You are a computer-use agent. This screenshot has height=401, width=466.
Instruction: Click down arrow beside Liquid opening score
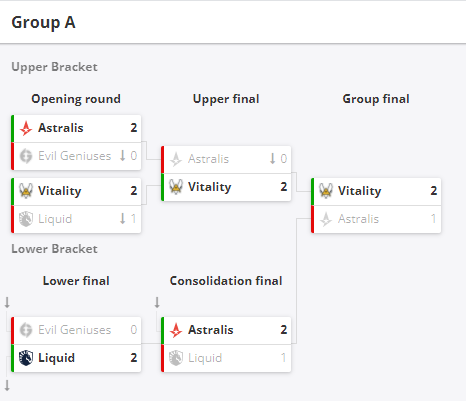point(123,218)
